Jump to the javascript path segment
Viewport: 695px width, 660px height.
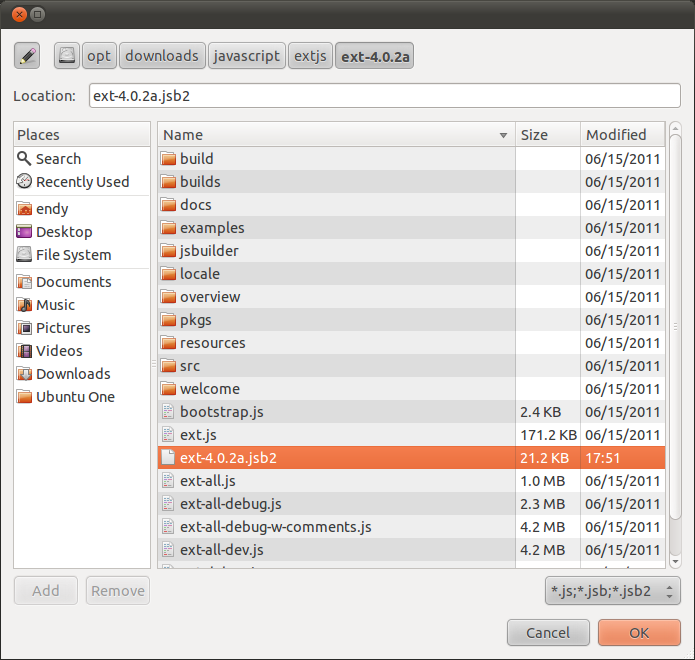[x=246, y=56]
